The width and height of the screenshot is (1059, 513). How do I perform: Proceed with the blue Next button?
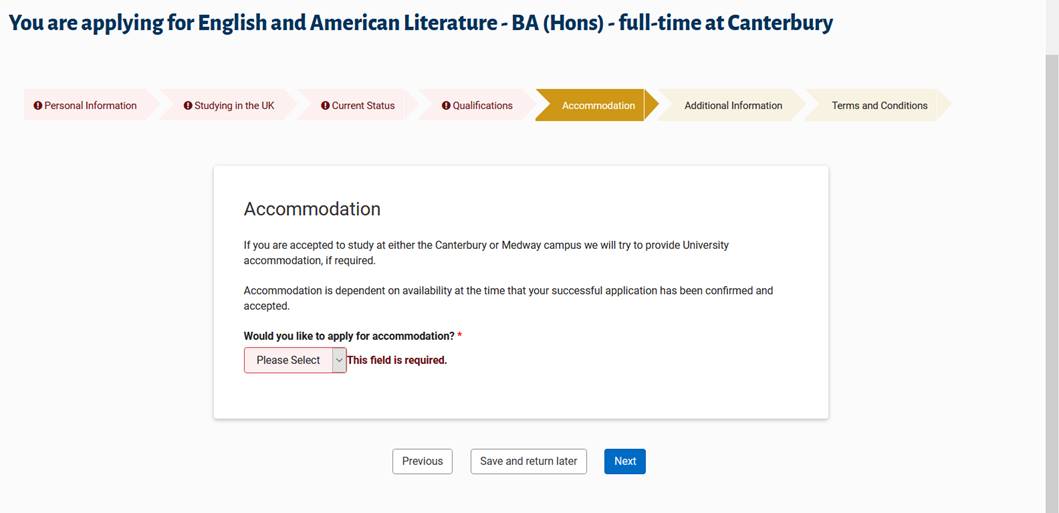pyautogui.click(x=625, y=461)
